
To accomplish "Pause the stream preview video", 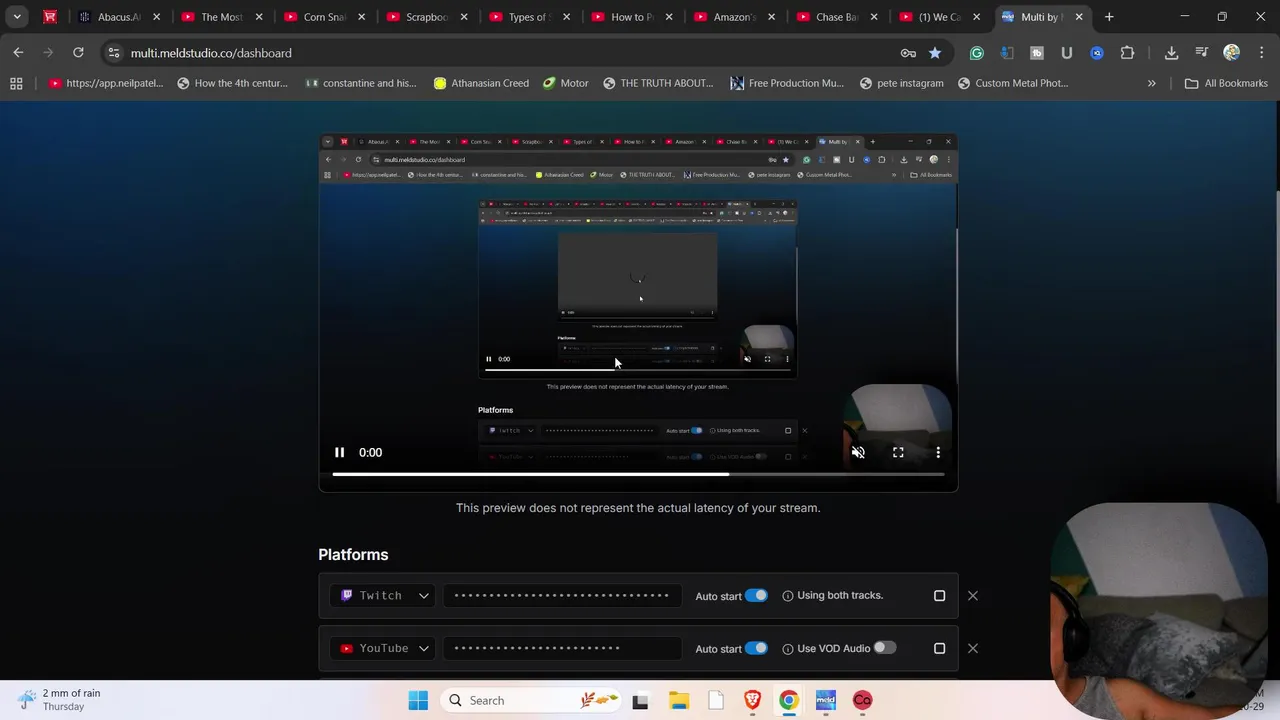I will click(339, 452).
